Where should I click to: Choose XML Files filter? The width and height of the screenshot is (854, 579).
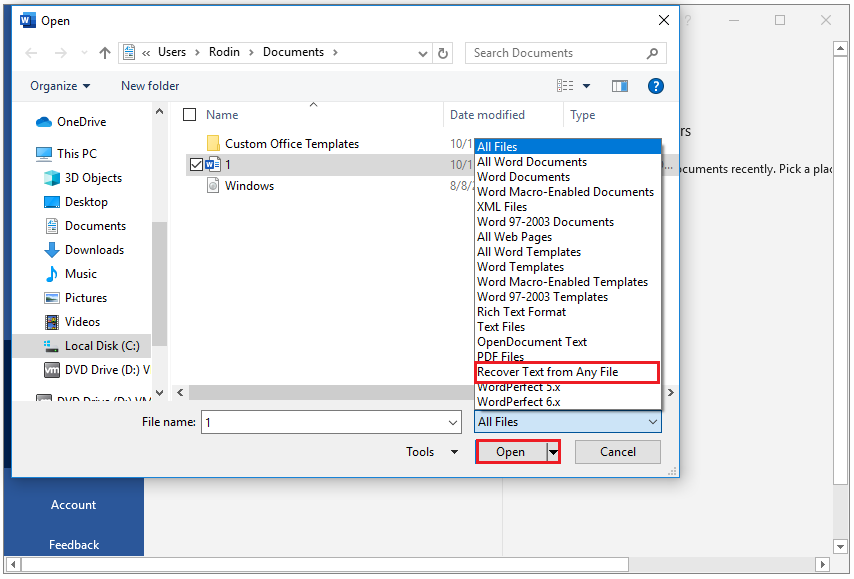(x=568, y=207)
